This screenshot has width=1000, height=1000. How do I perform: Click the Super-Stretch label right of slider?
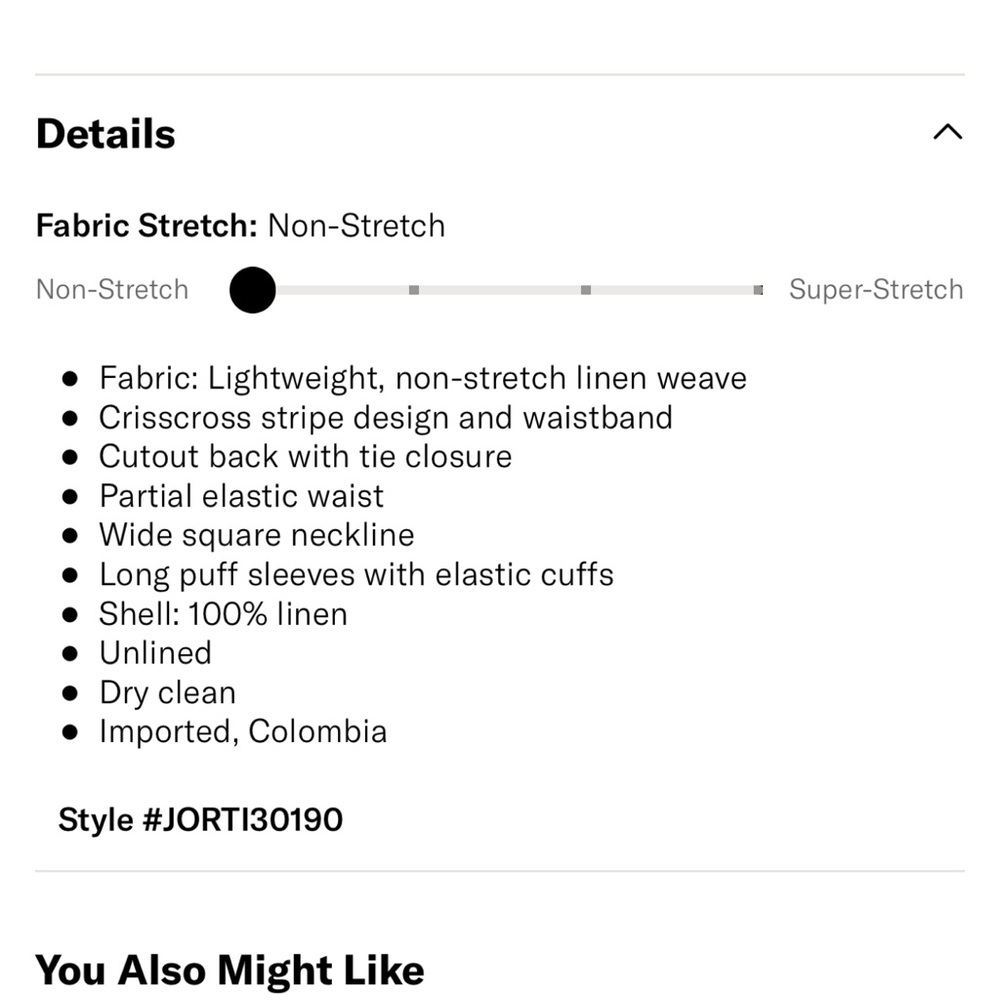tap(876, 290)
